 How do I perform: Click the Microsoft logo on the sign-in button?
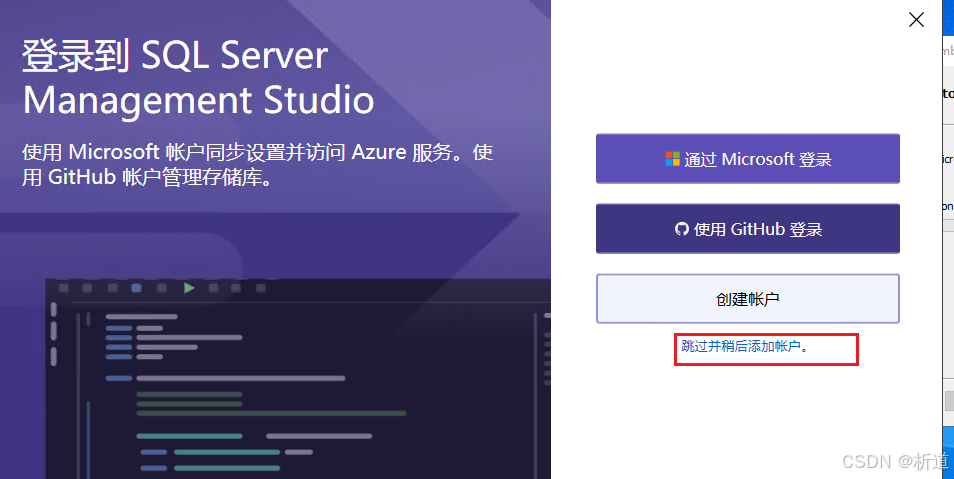(x=672, y=159)
